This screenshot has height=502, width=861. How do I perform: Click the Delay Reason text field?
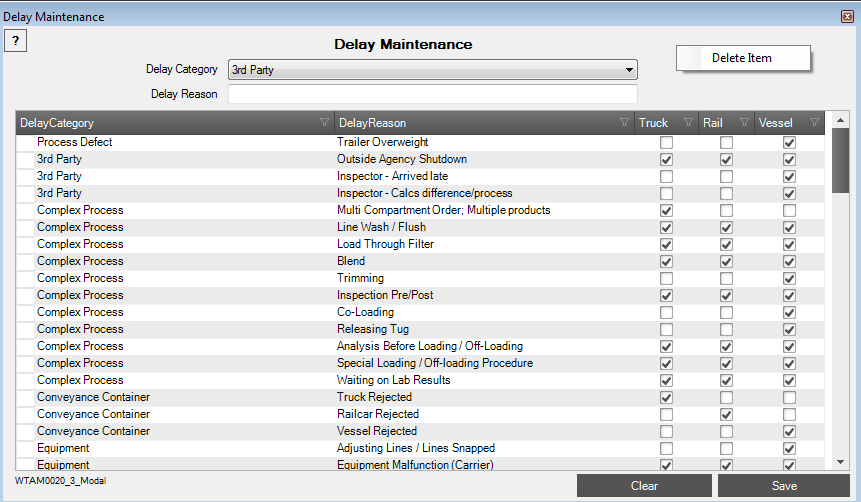[x=432, y=95]
